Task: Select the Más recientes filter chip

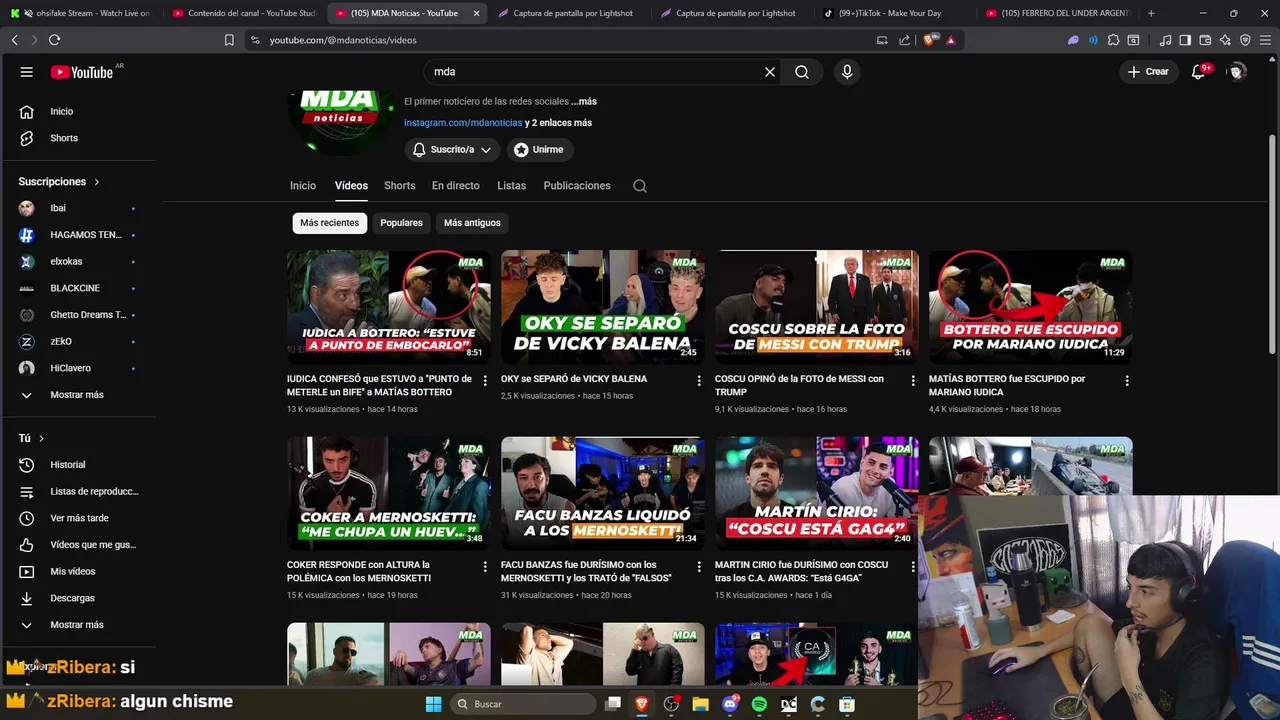Action: coord(329,223)
